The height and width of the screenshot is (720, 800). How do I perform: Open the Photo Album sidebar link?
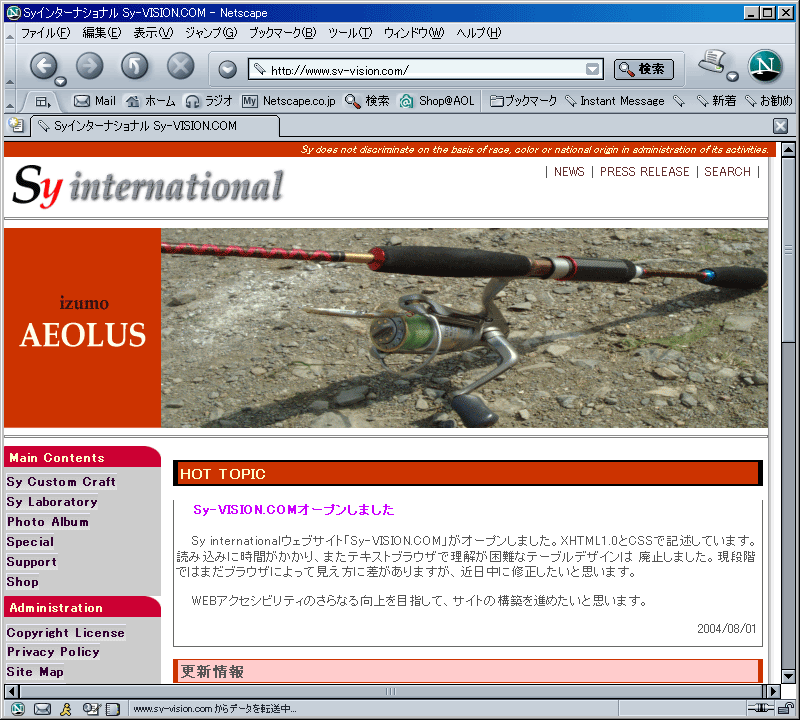(48, 522)
